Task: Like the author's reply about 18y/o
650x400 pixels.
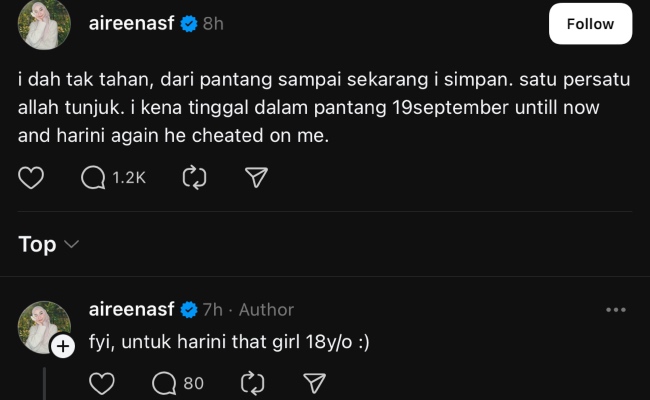Action: (102, 383)
